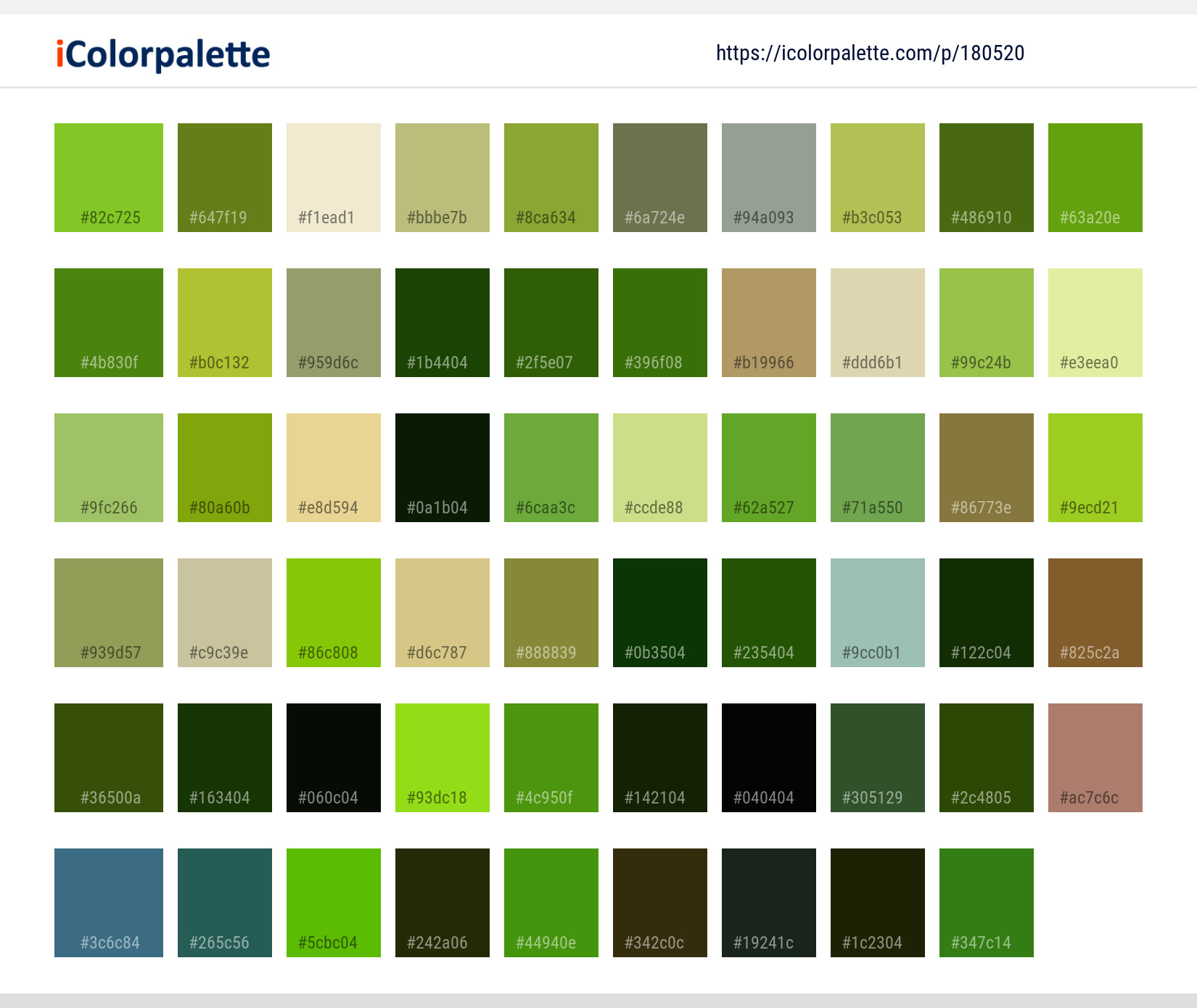Image resolution: width=1197 pixels, height=1008 pixels.
Task: Click the #86c808 lime swatch
Action: (x=334, y=613)
